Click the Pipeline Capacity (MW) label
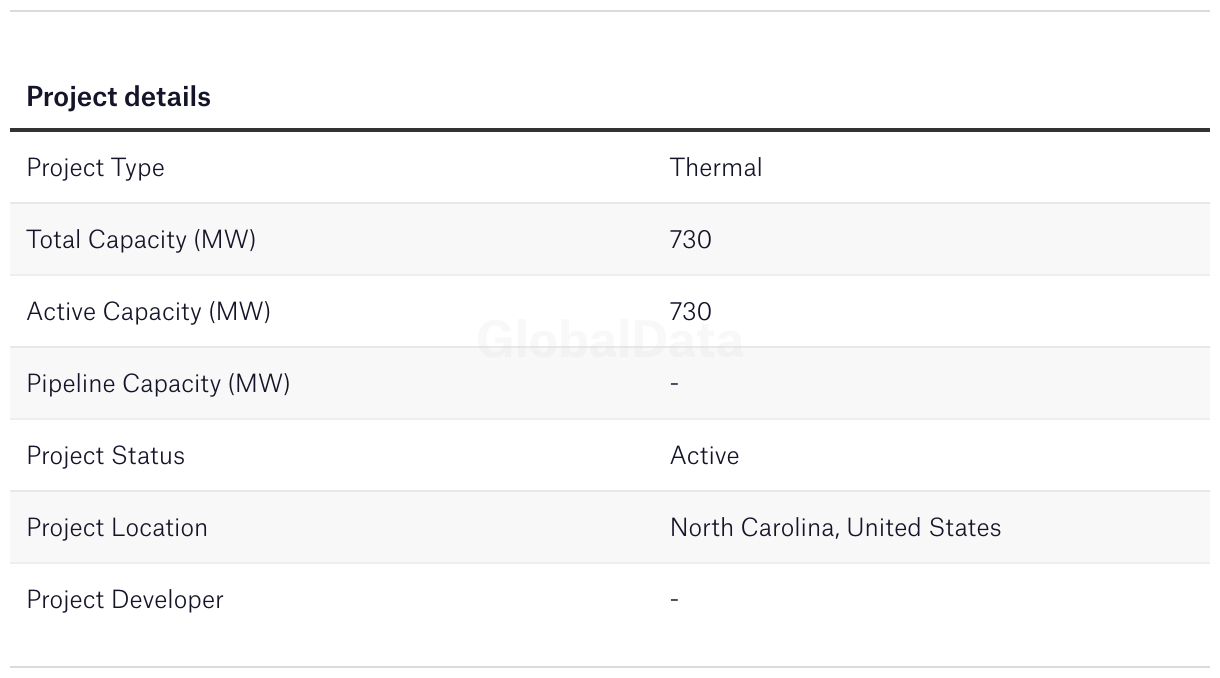The width and height of the screenshot is (1220, 678). (158, 383)
